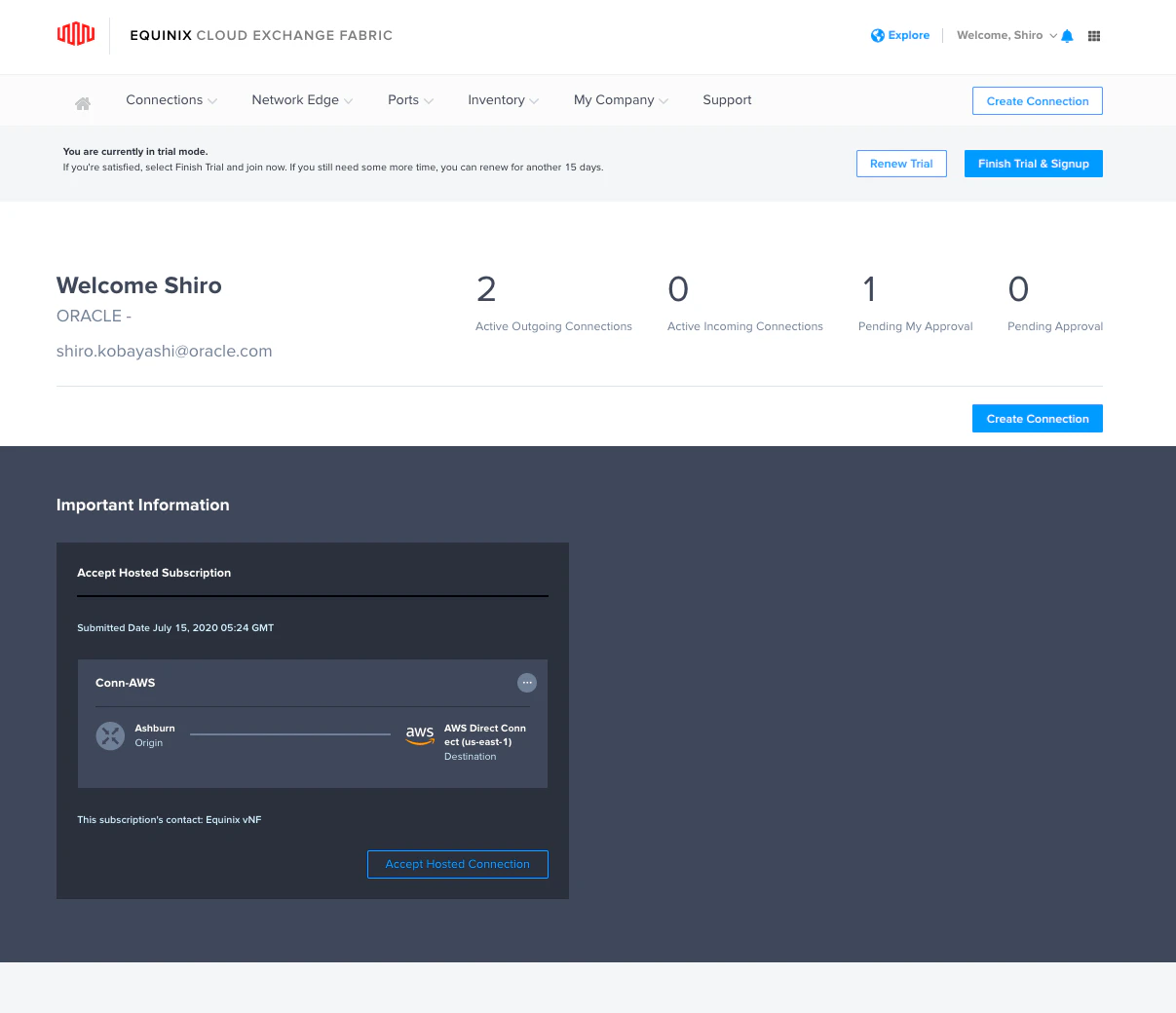The image size is (1176, 1013).
Task: Click the Equinix logo
Action: [76, 35]
